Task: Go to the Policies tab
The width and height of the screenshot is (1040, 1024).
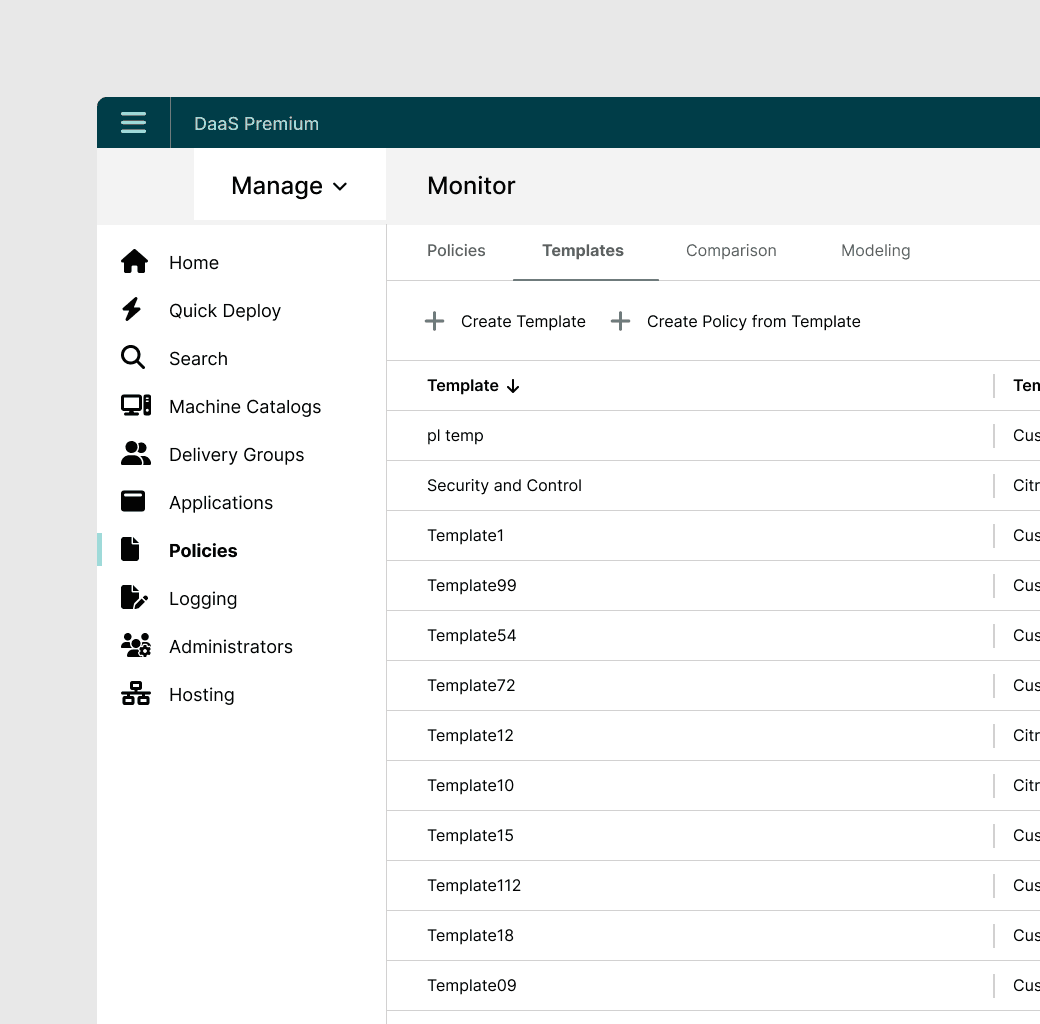Action: pos(456,251)
